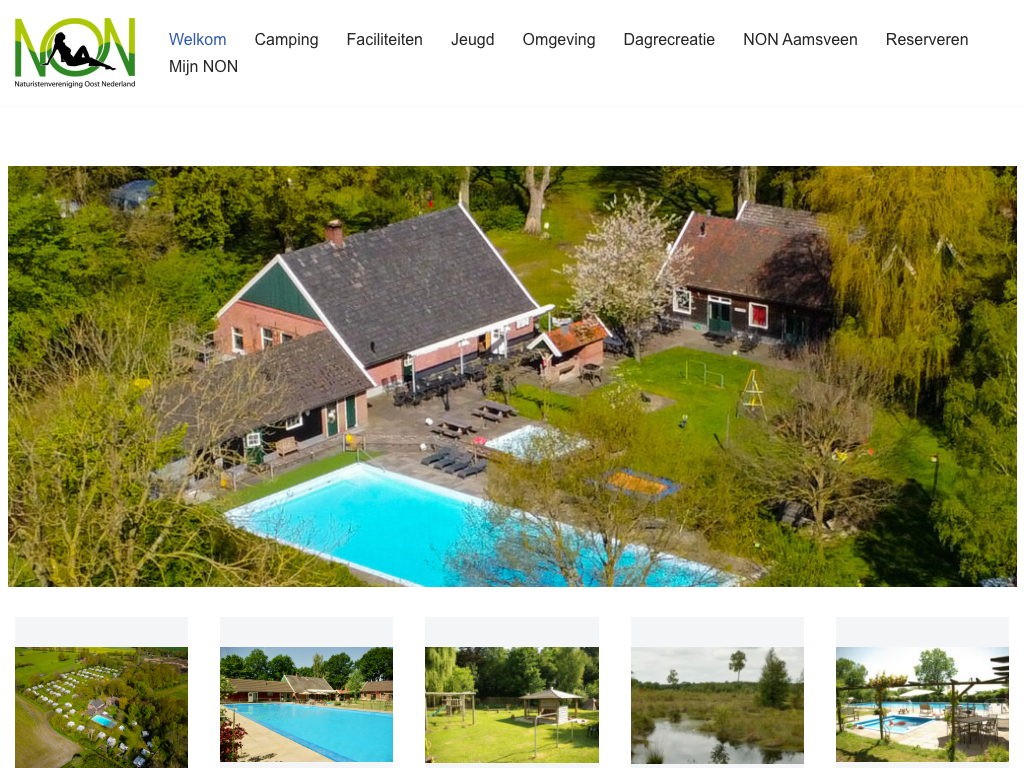This screenshot has height=768, width=1024.
Task: Open the swimming pool building thumbnail
Action: (x=306, y=705)
